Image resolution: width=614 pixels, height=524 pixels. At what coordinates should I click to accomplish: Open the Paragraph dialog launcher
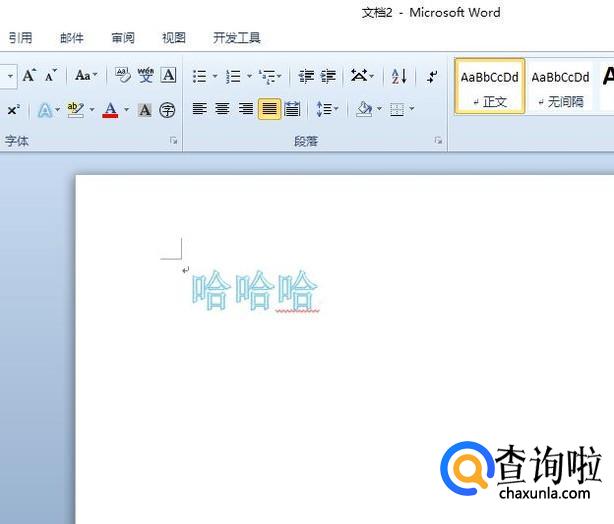click(438, 140)
